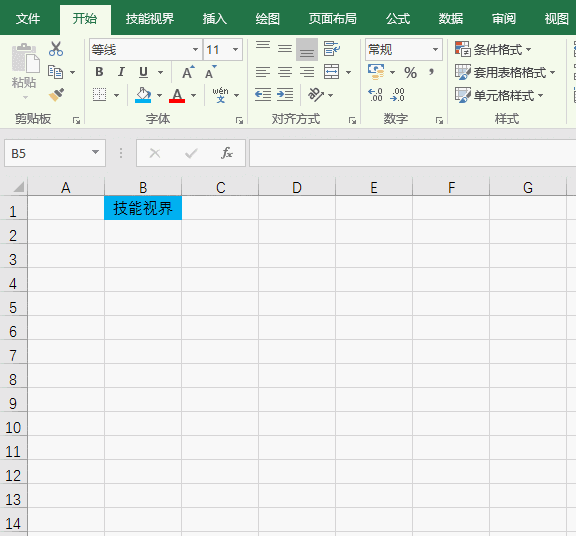
Task: Center text horizontally
Action: 285,72
